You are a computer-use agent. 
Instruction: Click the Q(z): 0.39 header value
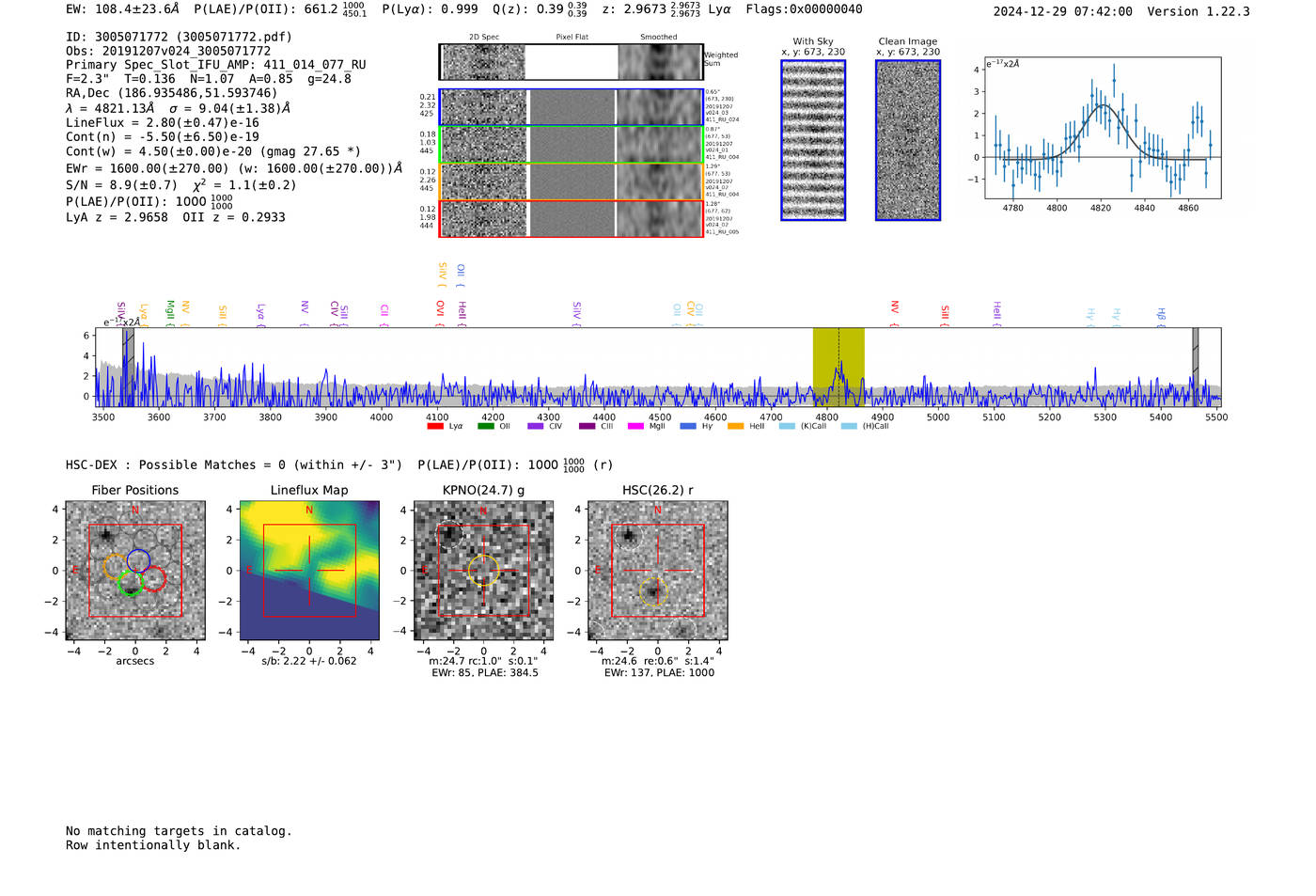[x=540, y=9]
